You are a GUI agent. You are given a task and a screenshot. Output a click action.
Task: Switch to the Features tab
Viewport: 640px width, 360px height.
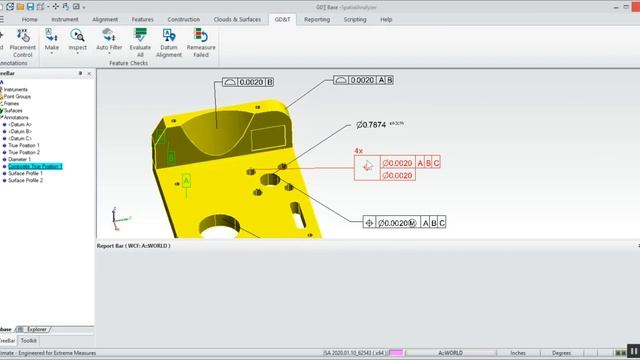click(142, 19)
